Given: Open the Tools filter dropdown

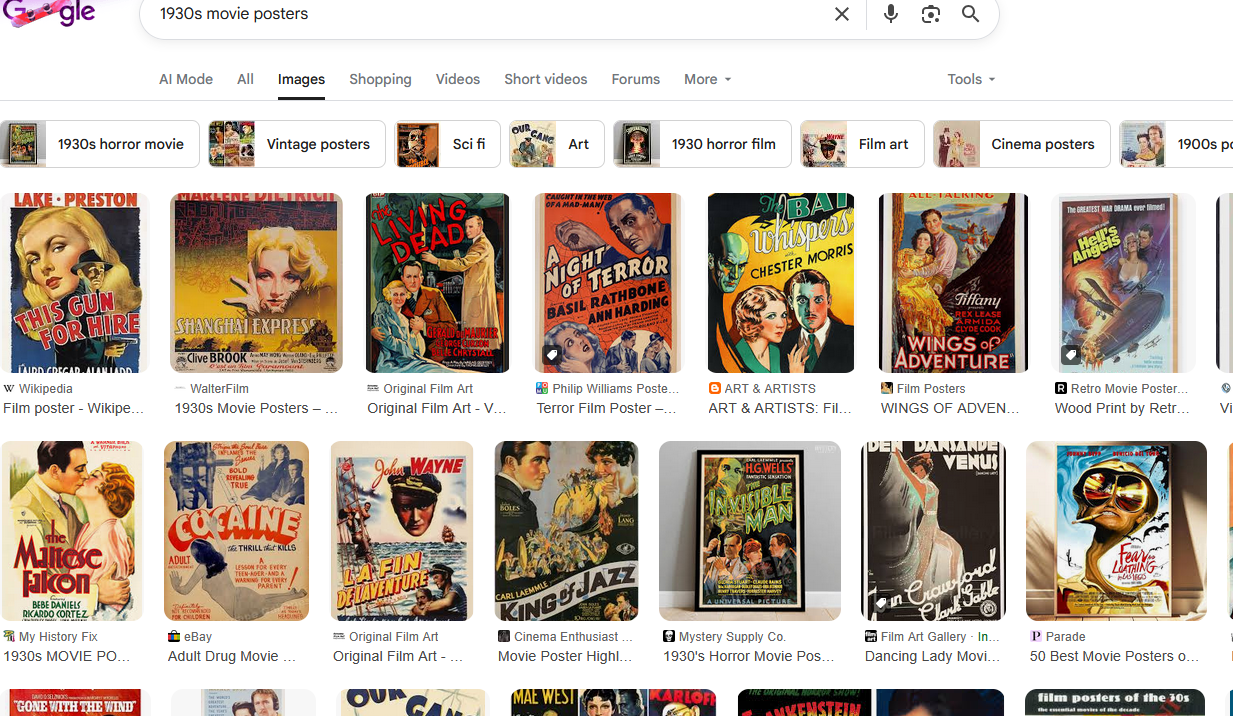Looking at the screenshot, I should (971, 79).
